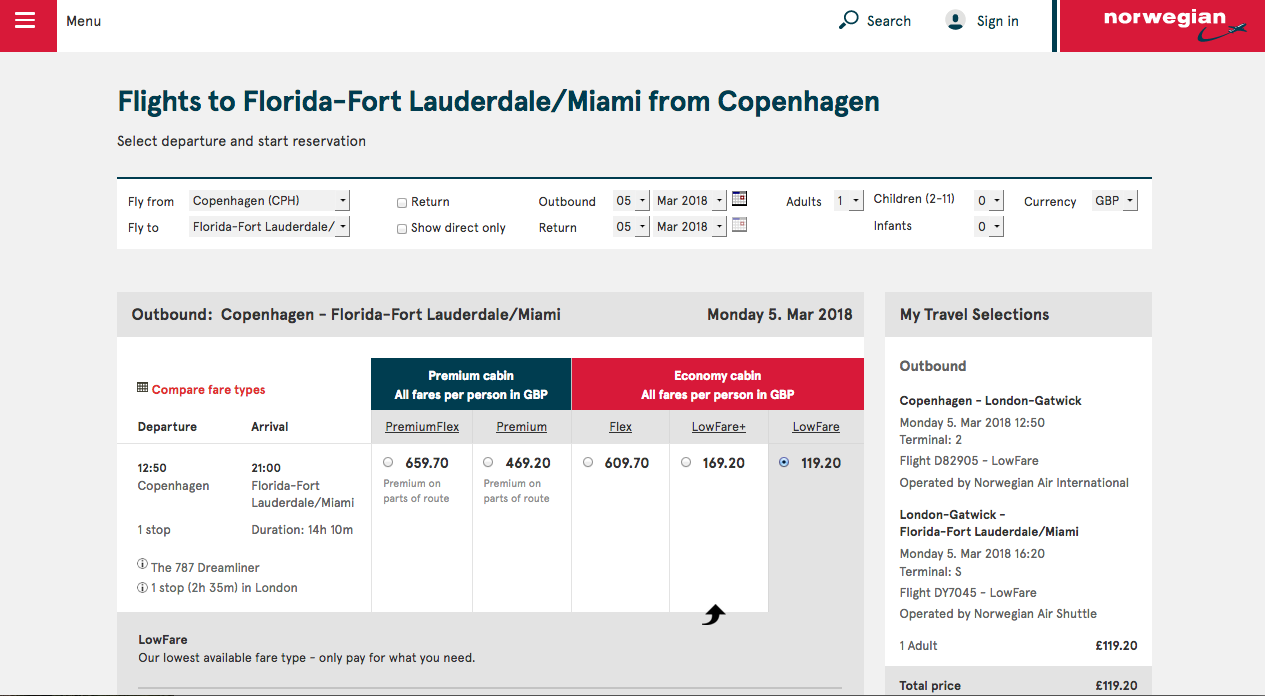Click the Premium cabin header
The image size is (1265, 696).
[471, 385]
